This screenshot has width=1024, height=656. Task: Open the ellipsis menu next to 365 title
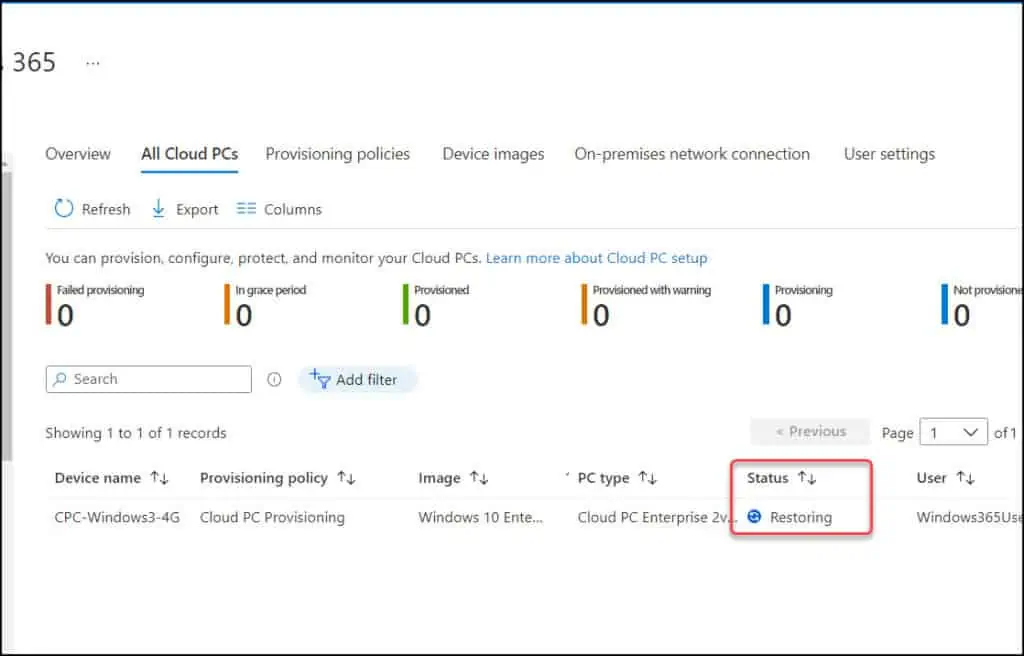point(93,63)
